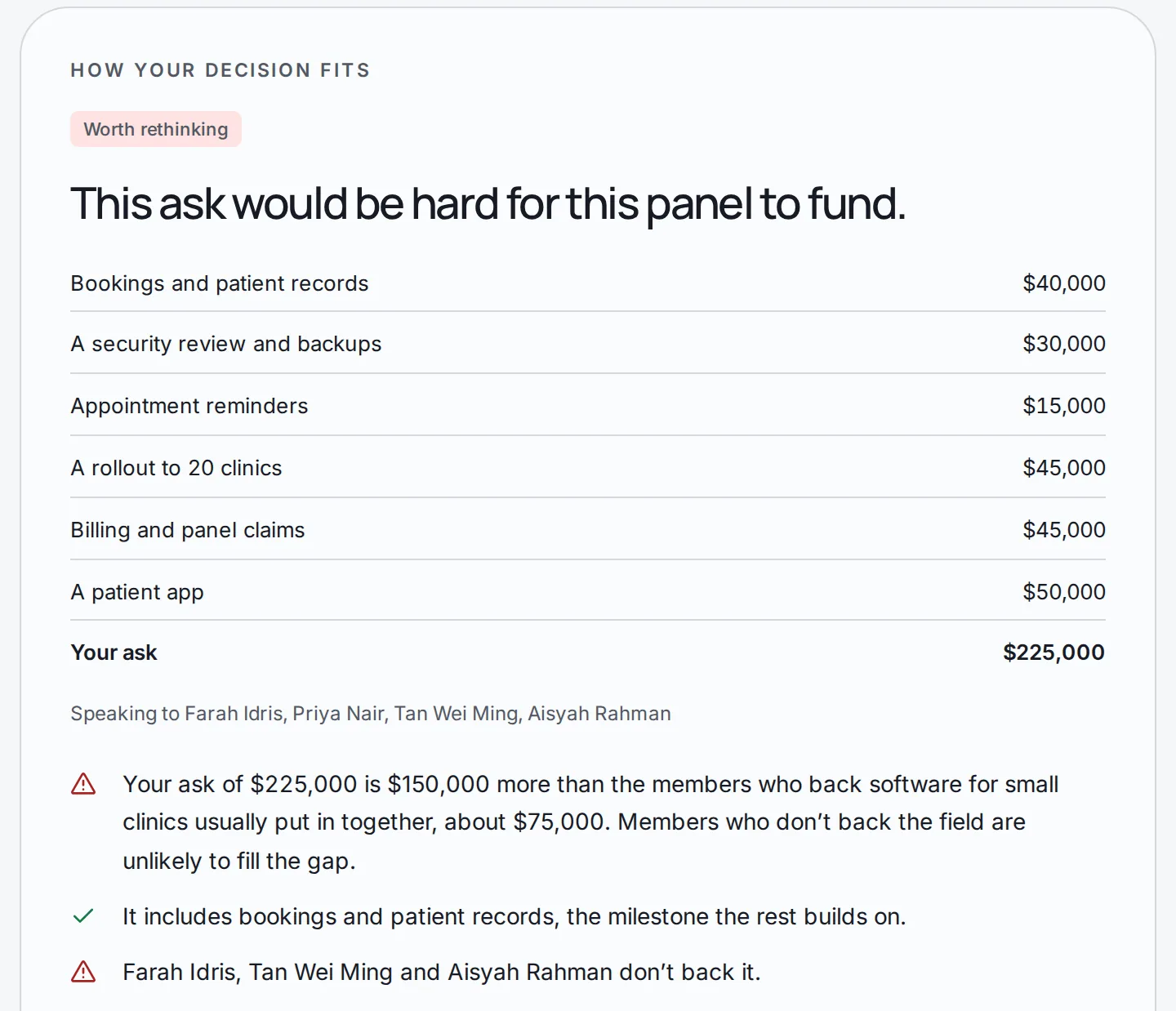1176x1011 pixels.
Task: Select the A rollout to 20 clinics row
Action: [588, 468]
